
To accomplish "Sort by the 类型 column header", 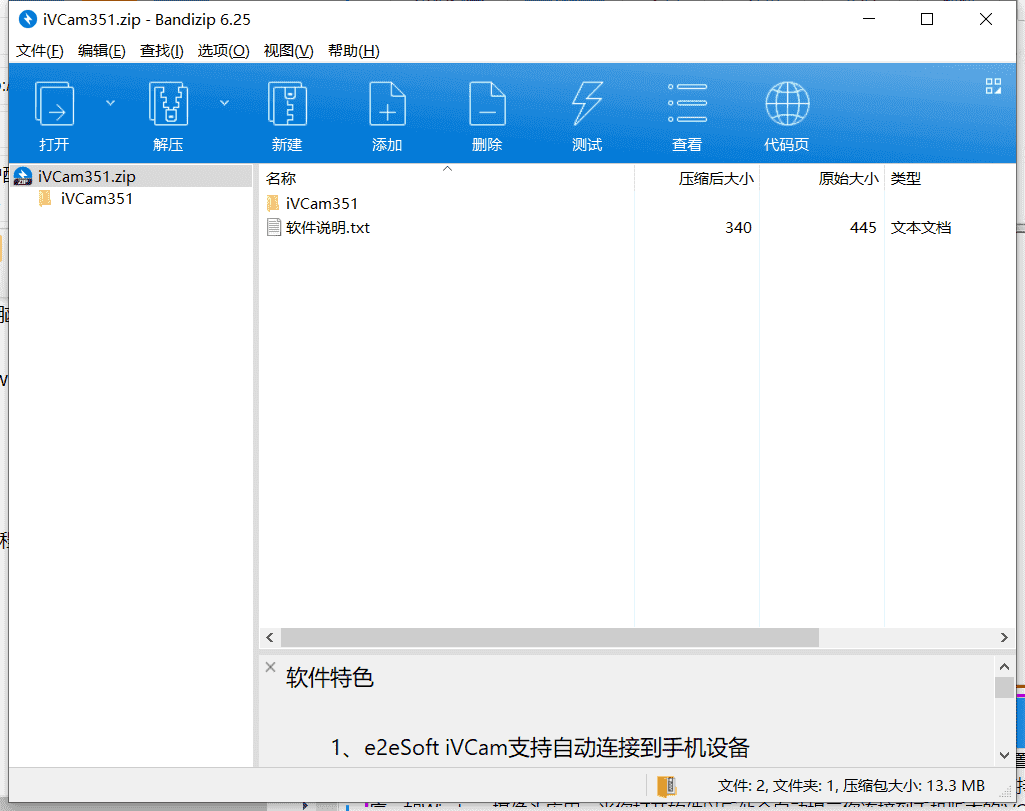I will (949, 178).
